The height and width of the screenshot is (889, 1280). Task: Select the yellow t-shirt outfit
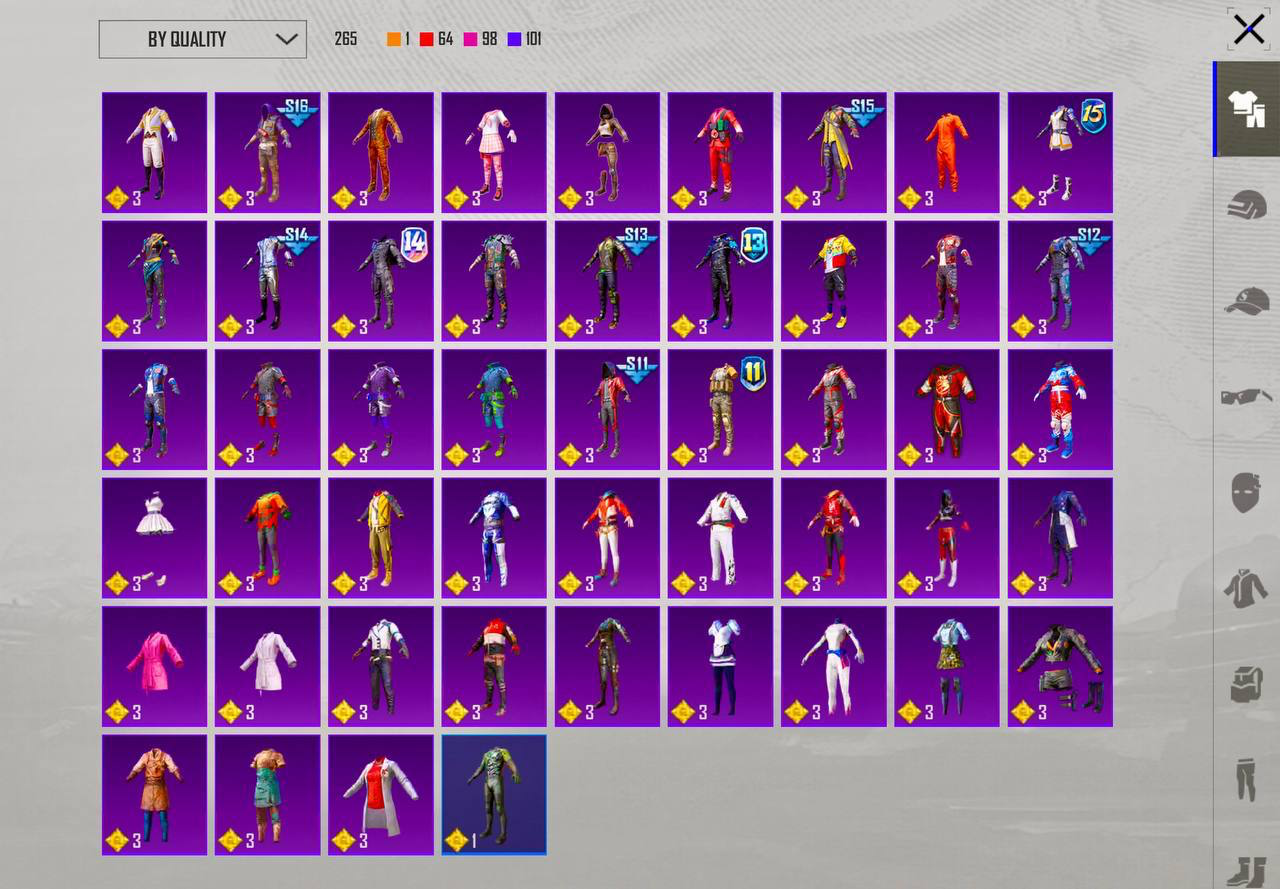pos(834,281)
